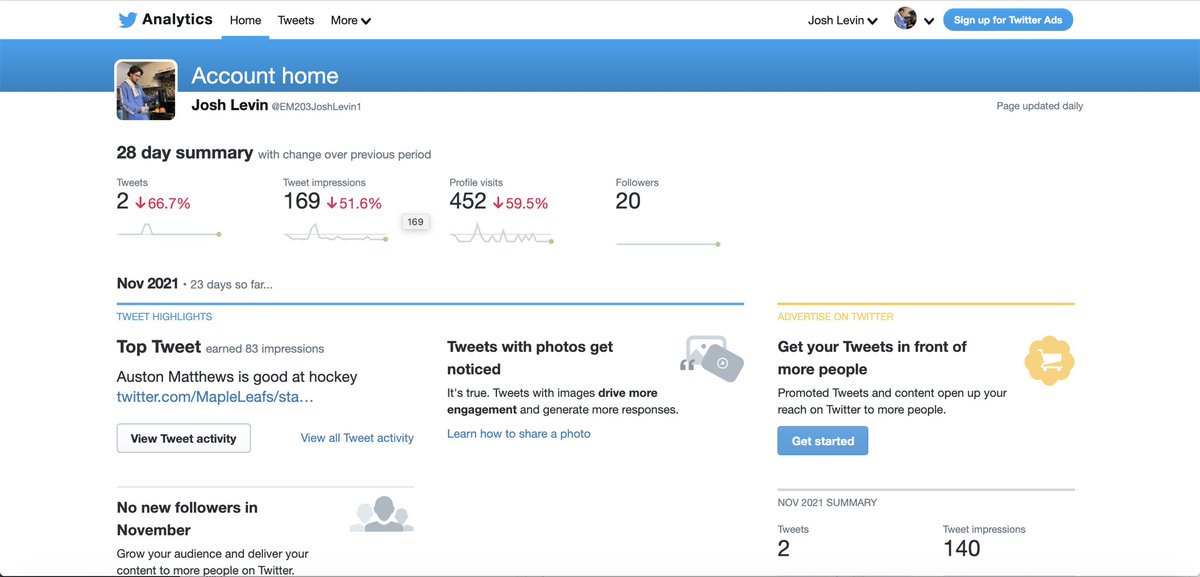Click the Top Tweet heading
The image size is (1200, 577).
159,347
